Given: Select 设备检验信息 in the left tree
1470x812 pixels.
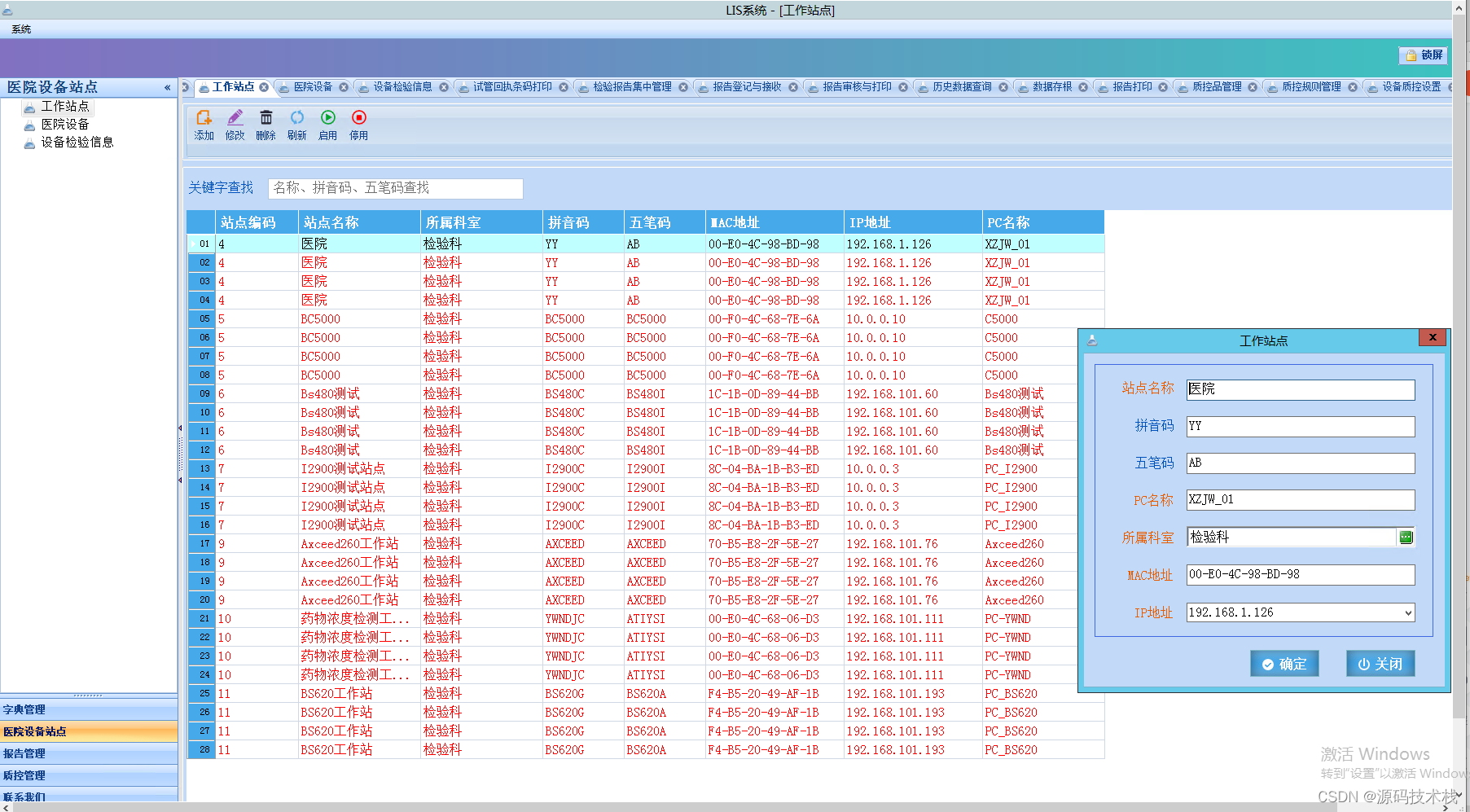Looking at the screenshot, I should coord(77,143).
